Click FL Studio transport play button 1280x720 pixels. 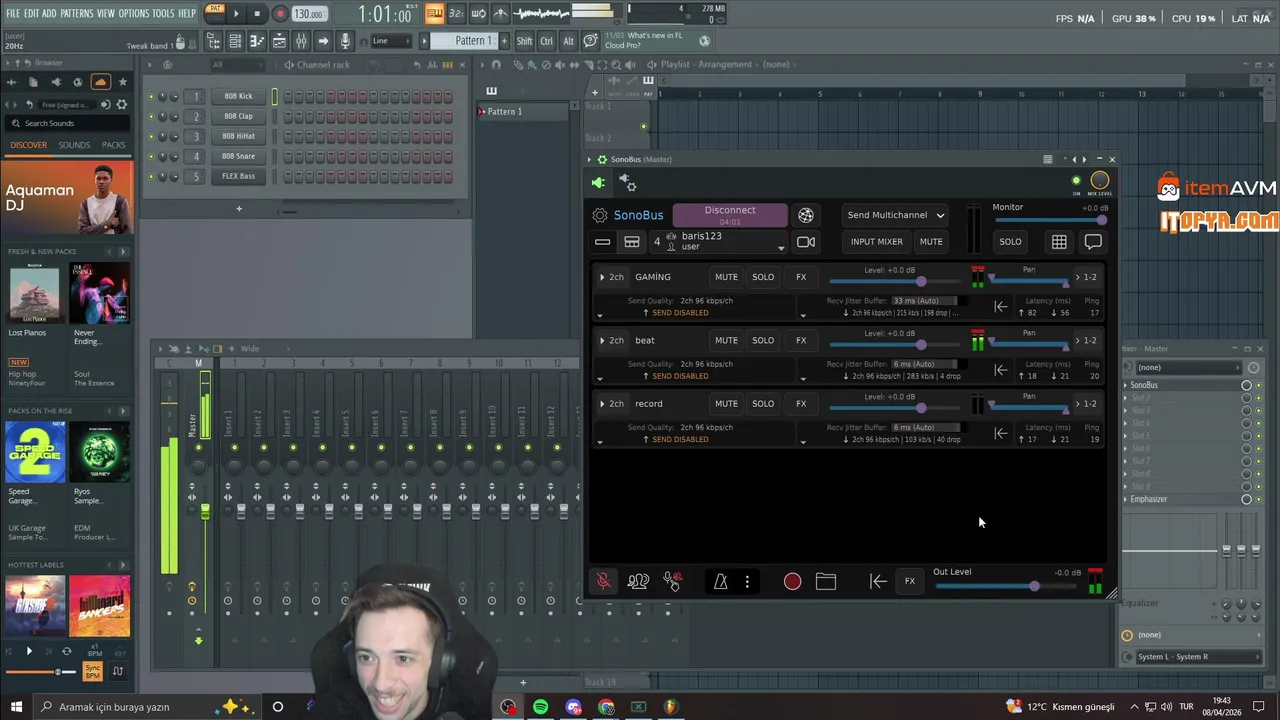point(236,14)
